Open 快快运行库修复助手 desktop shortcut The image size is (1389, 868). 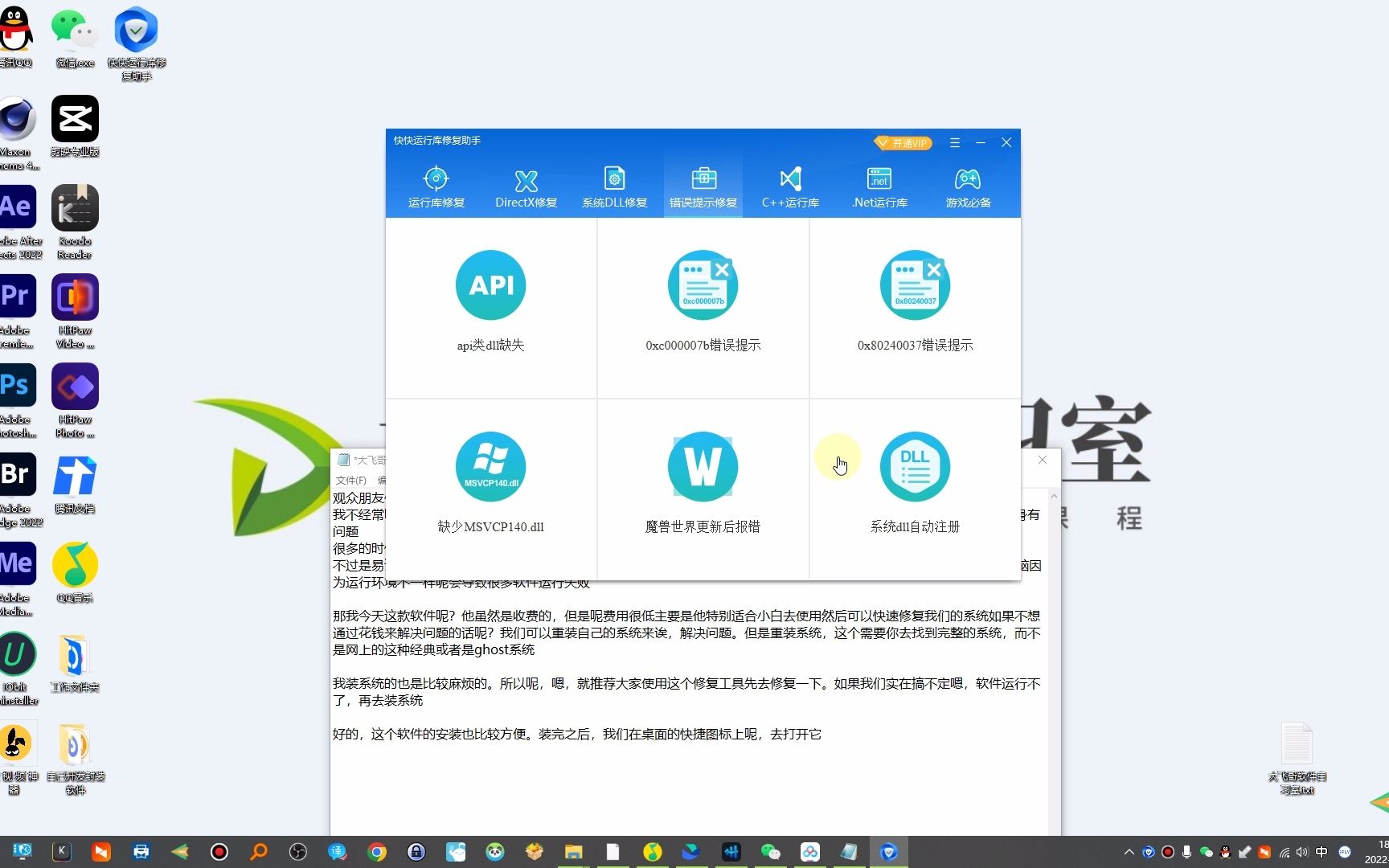coord(137,43)
